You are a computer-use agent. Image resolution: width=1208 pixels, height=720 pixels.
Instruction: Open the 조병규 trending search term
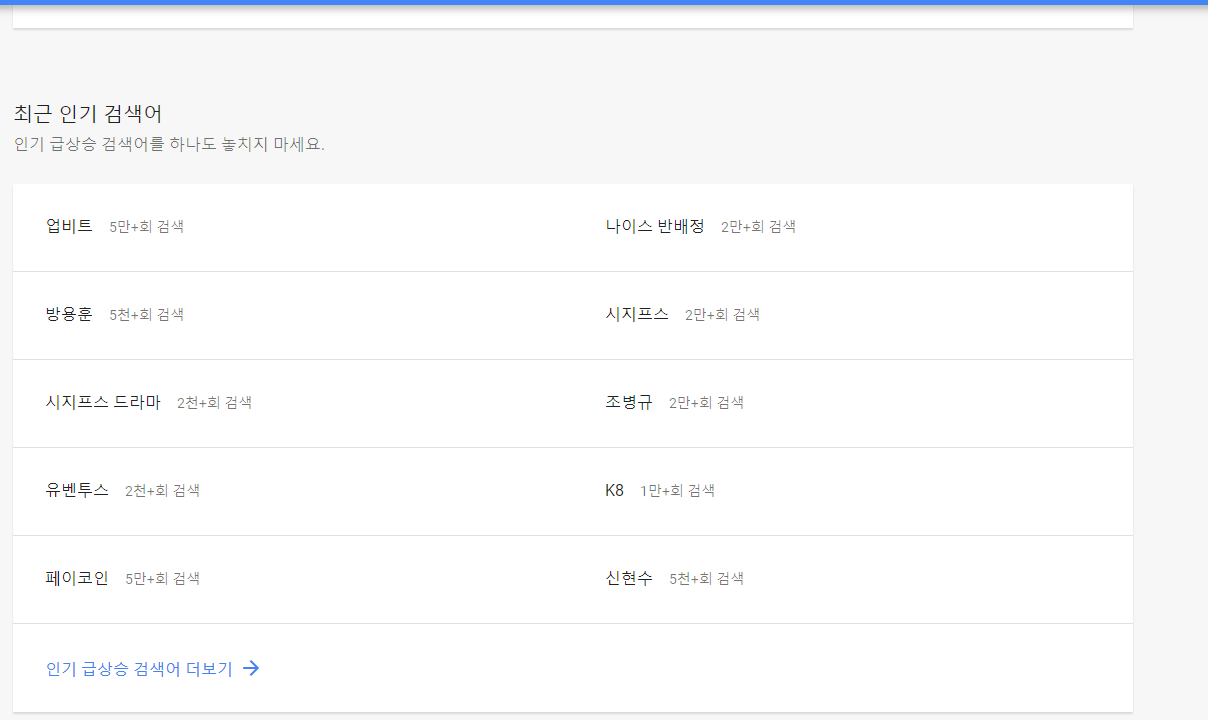[x=629, y=402]
